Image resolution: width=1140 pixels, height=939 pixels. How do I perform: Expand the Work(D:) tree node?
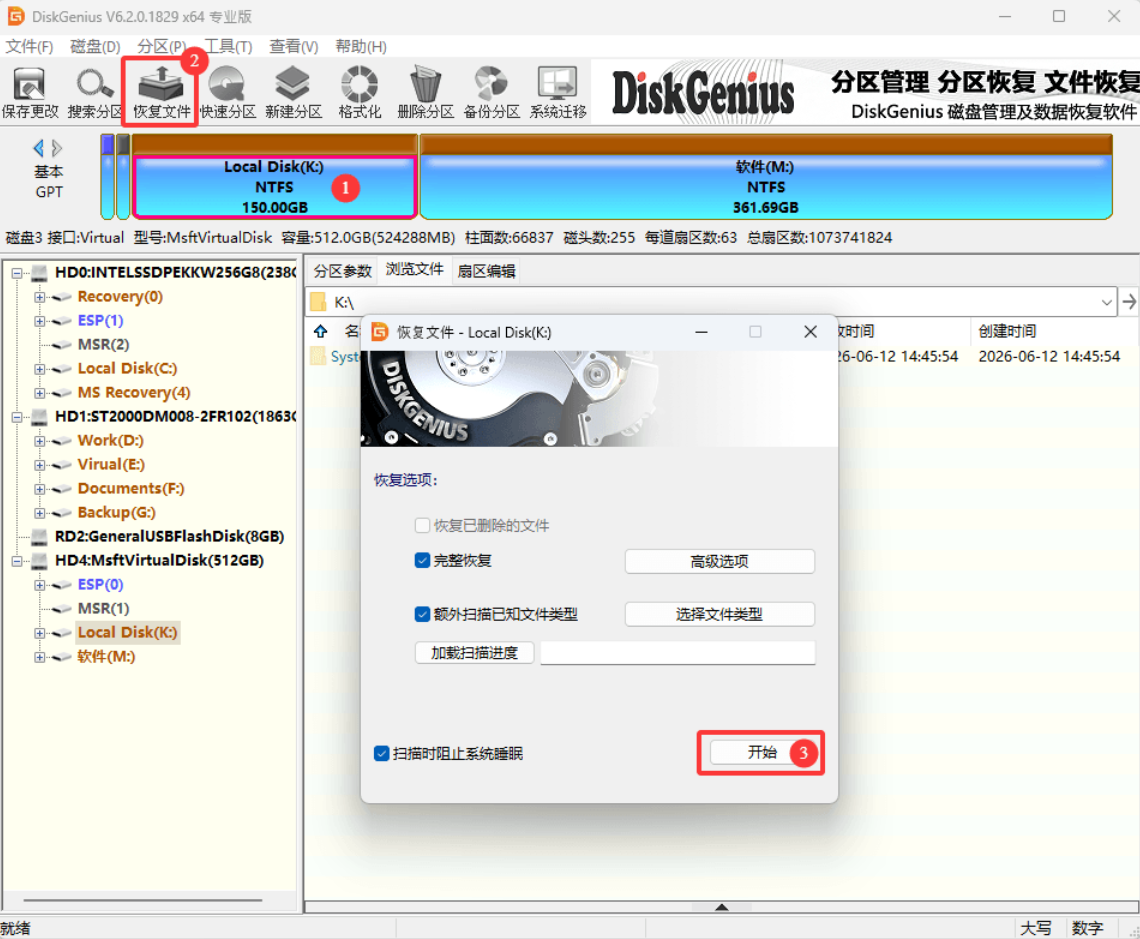tap(40, 441)
